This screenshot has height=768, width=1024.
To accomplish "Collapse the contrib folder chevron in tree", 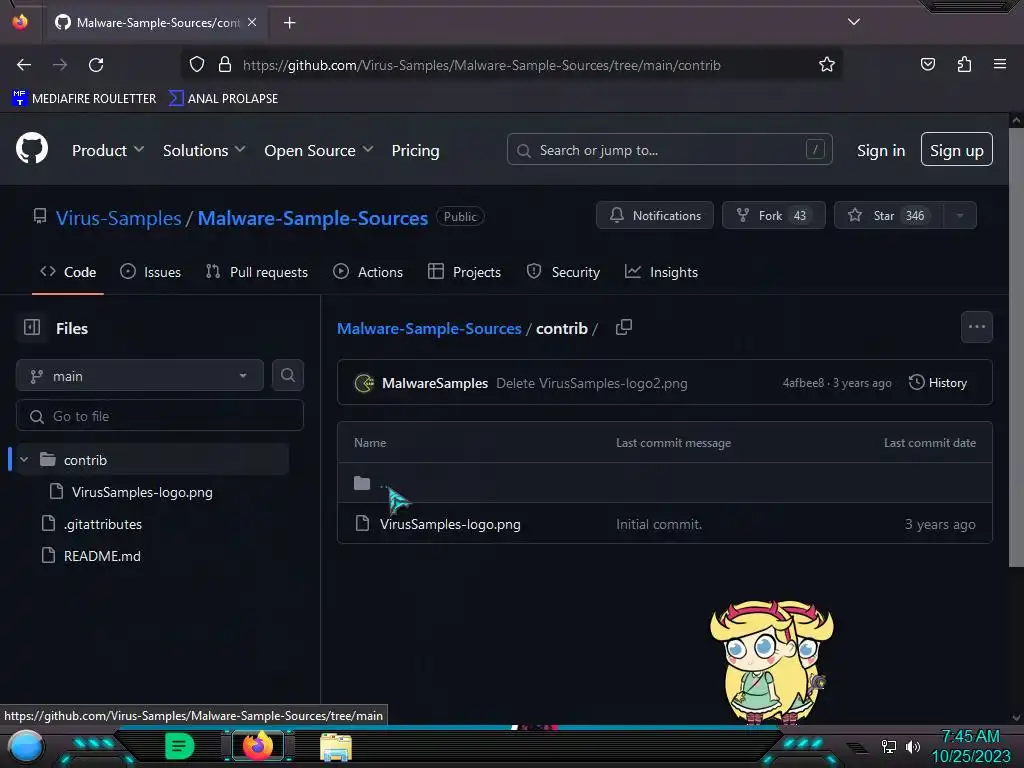I will pyautogui.click(x=24, y=460).
